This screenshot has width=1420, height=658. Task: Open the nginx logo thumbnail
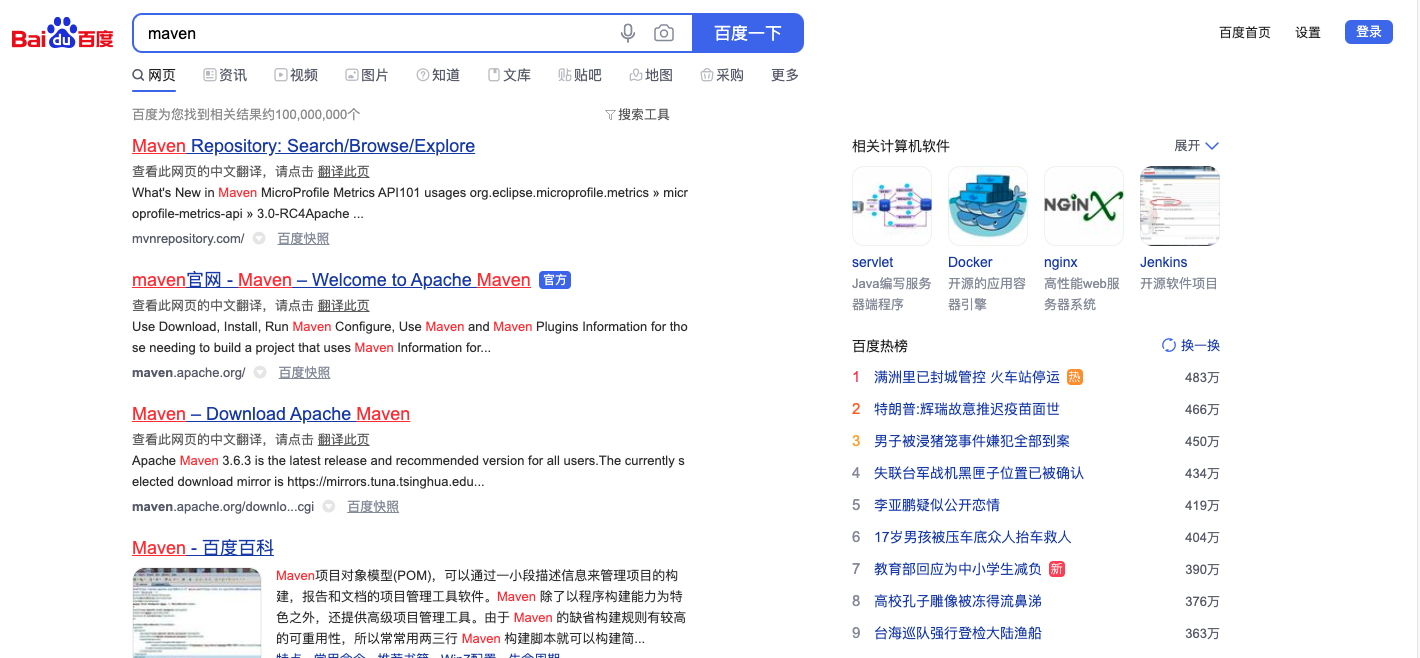(1084, 206)
